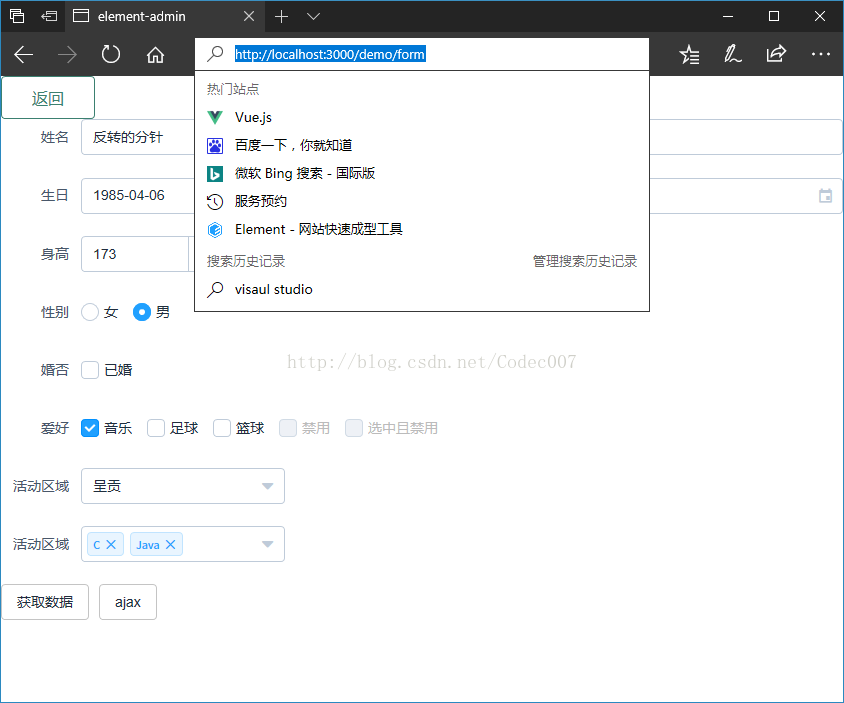Open the browser settings ellipsis menu
The height and width of the screenshot is (703, 844).
820,54
